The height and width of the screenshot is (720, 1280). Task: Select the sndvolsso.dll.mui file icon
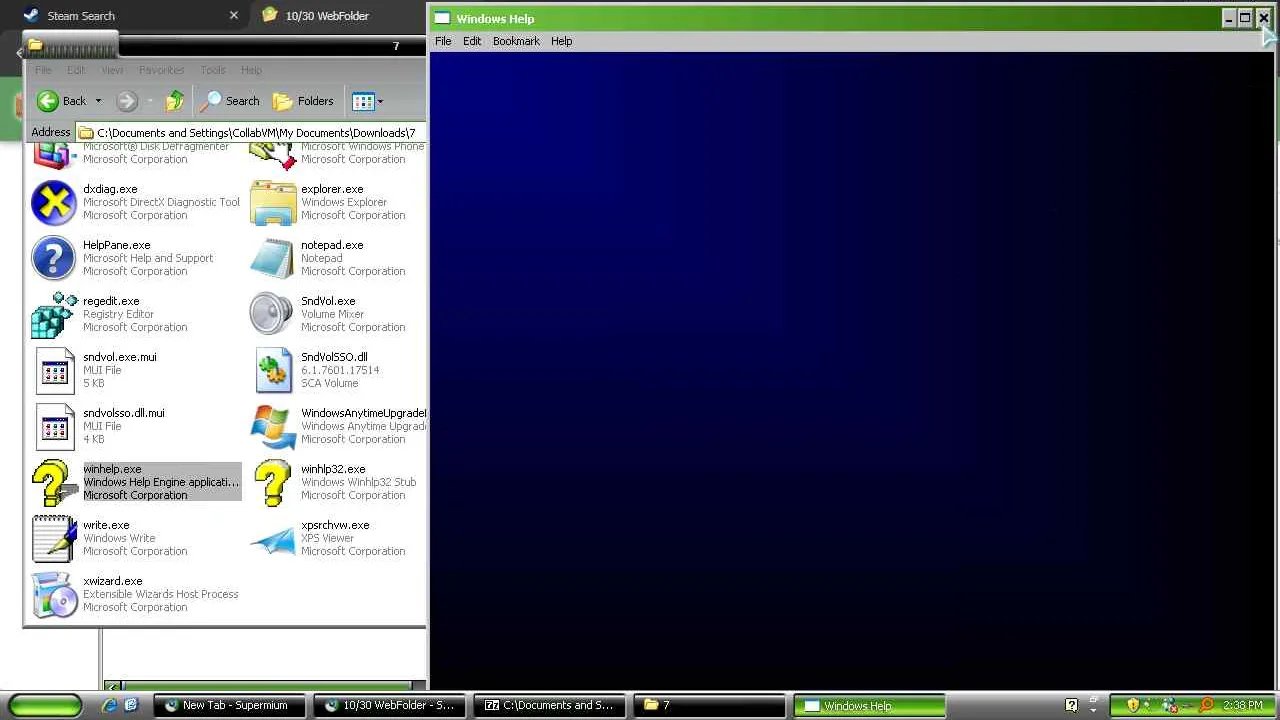(x=54, y=426)
